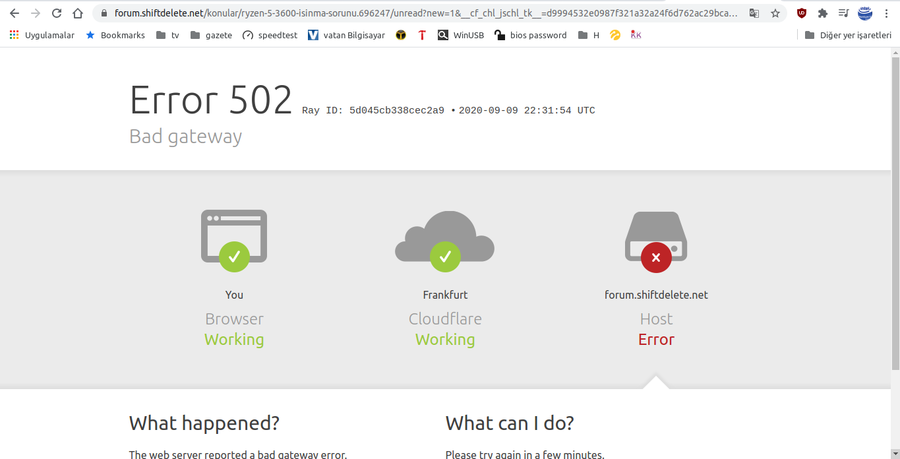The height and width of the screenshot is (459, 900).
Task: Open the vatan Bilgisayar bookmark
Action: click(346, 35)
